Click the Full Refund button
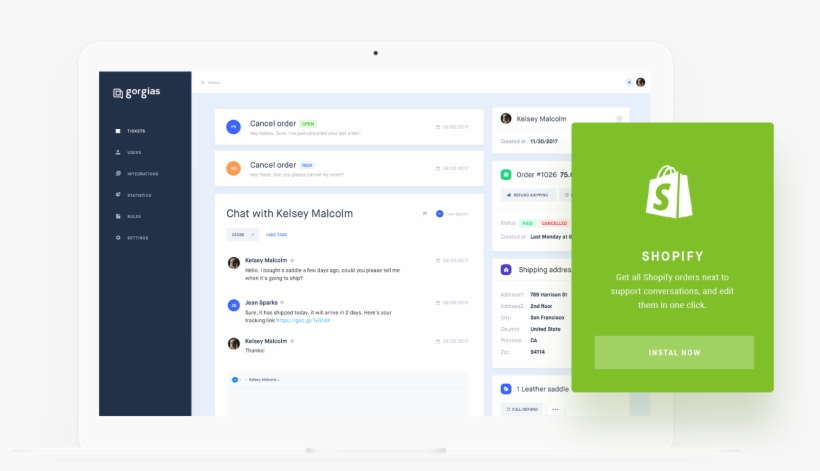Viewport: 820px width, 471px height. (x=522, y=409)
